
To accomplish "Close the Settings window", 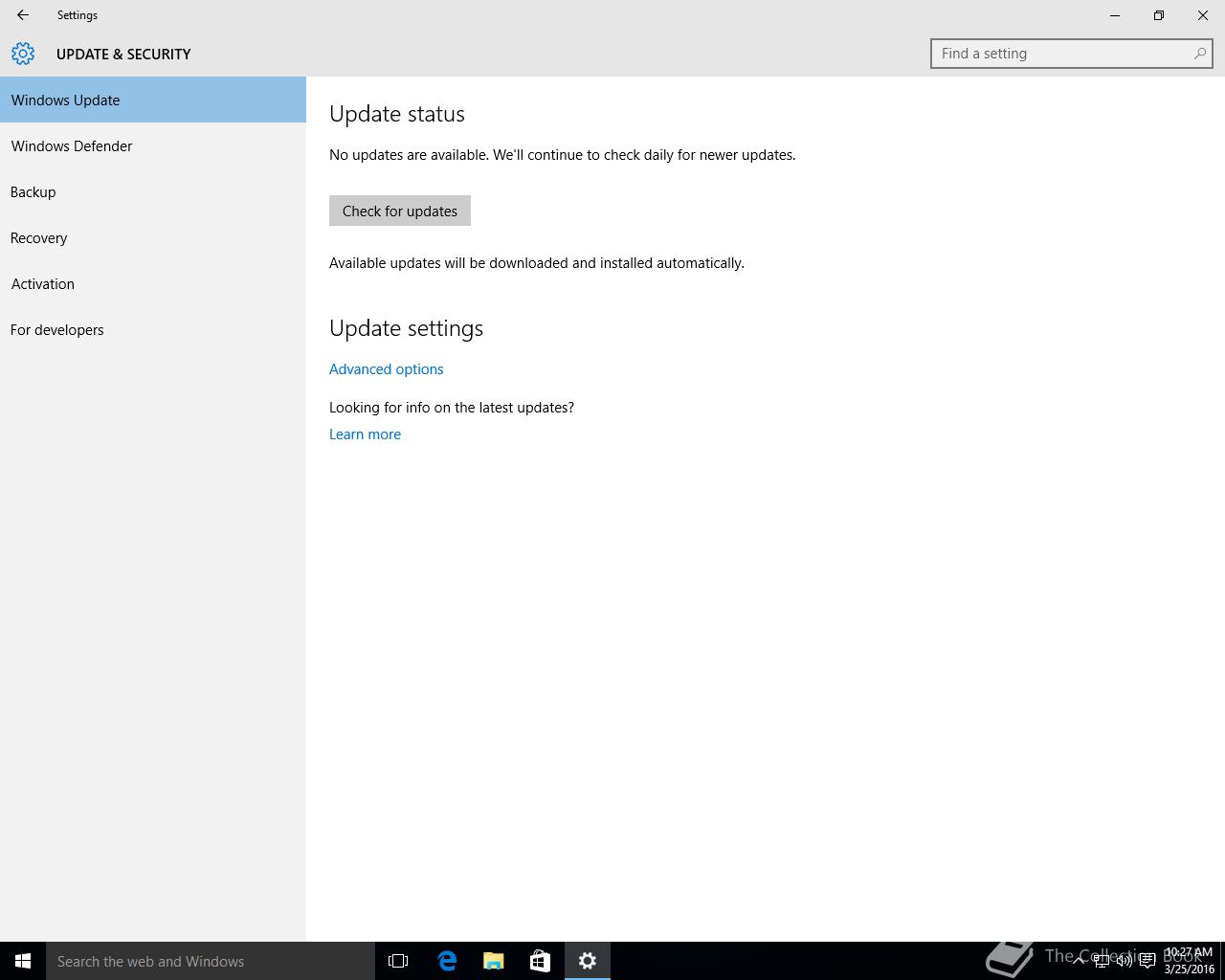I will click(1203, 15).
